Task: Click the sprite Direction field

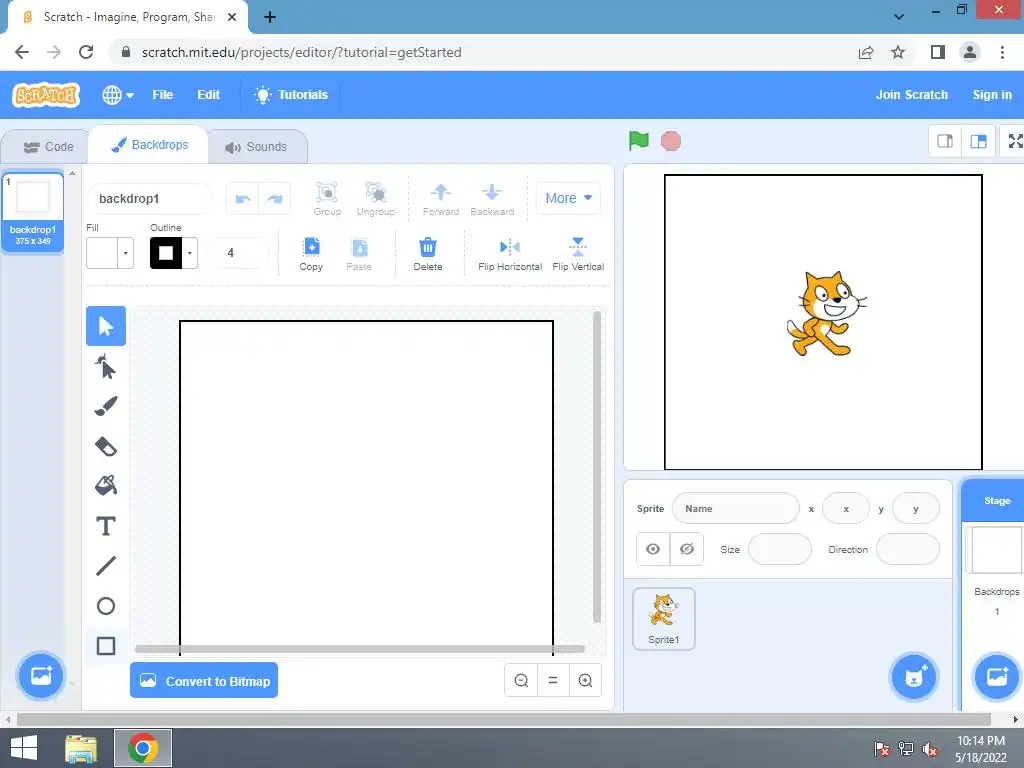Action: pos(908,549)
